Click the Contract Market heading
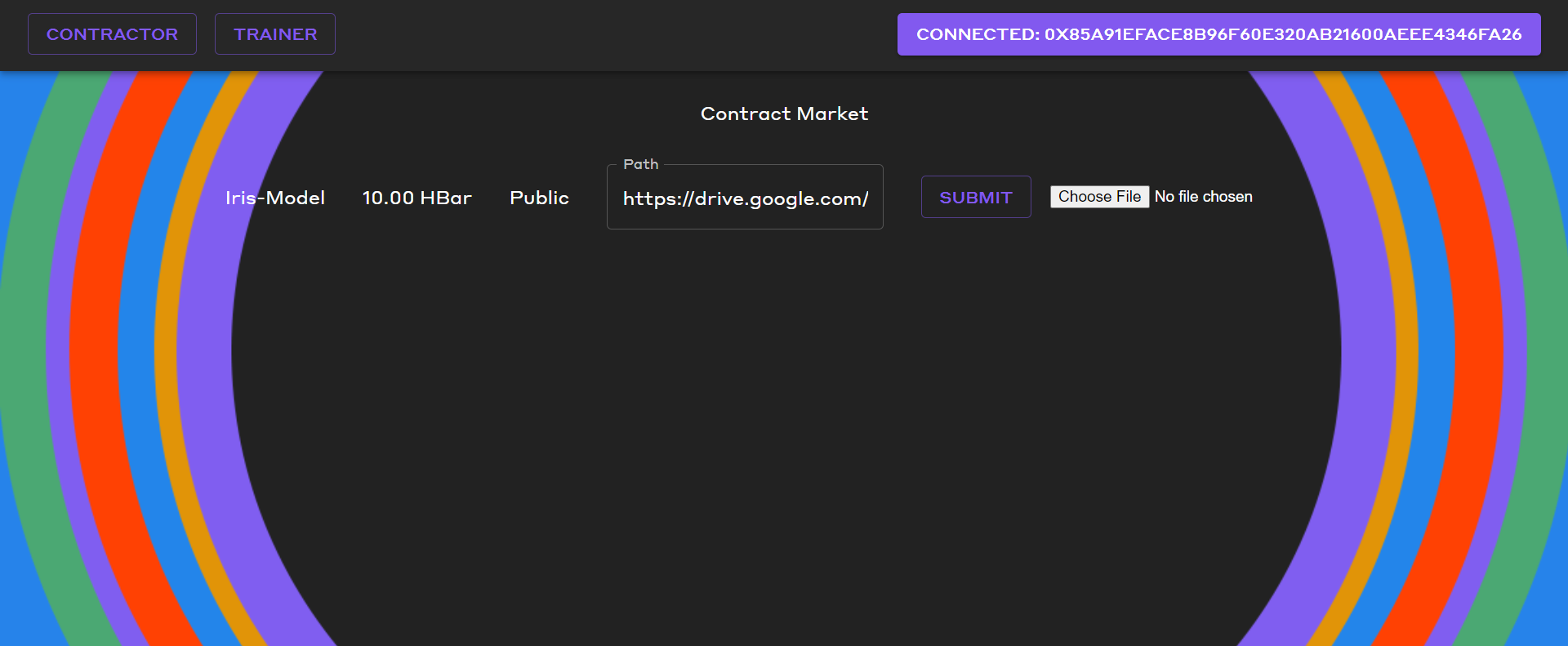 tap(784, 114)
